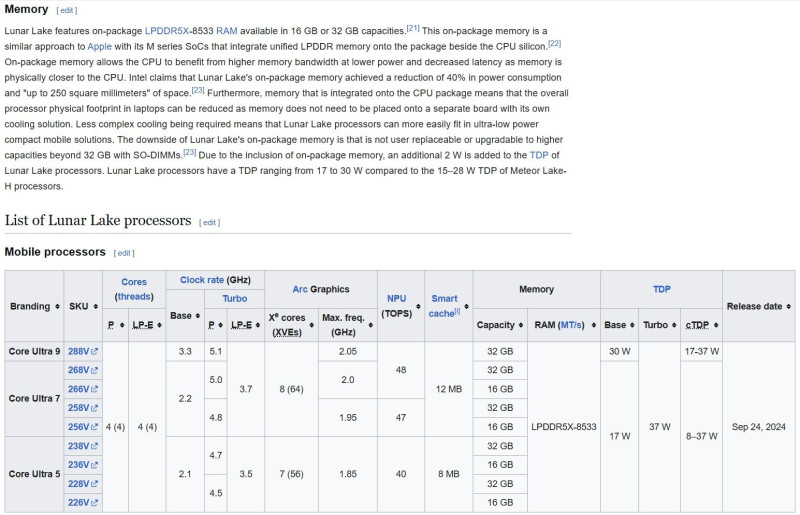Open threads link in table header
The height and width of the screenshot is (515, 800).
(x=134, y=297)
